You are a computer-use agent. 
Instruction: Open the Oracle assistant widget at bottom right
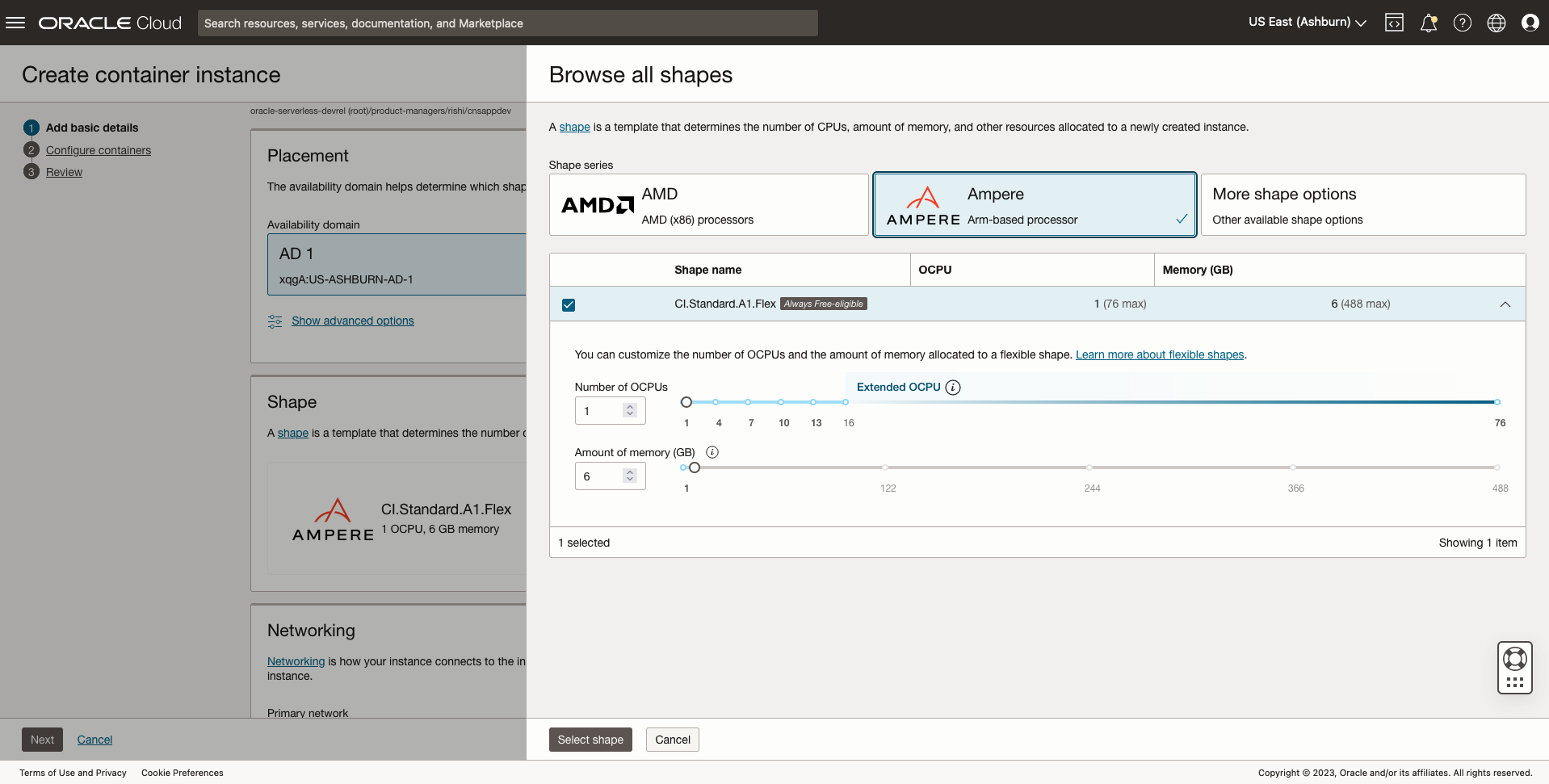1514,668
